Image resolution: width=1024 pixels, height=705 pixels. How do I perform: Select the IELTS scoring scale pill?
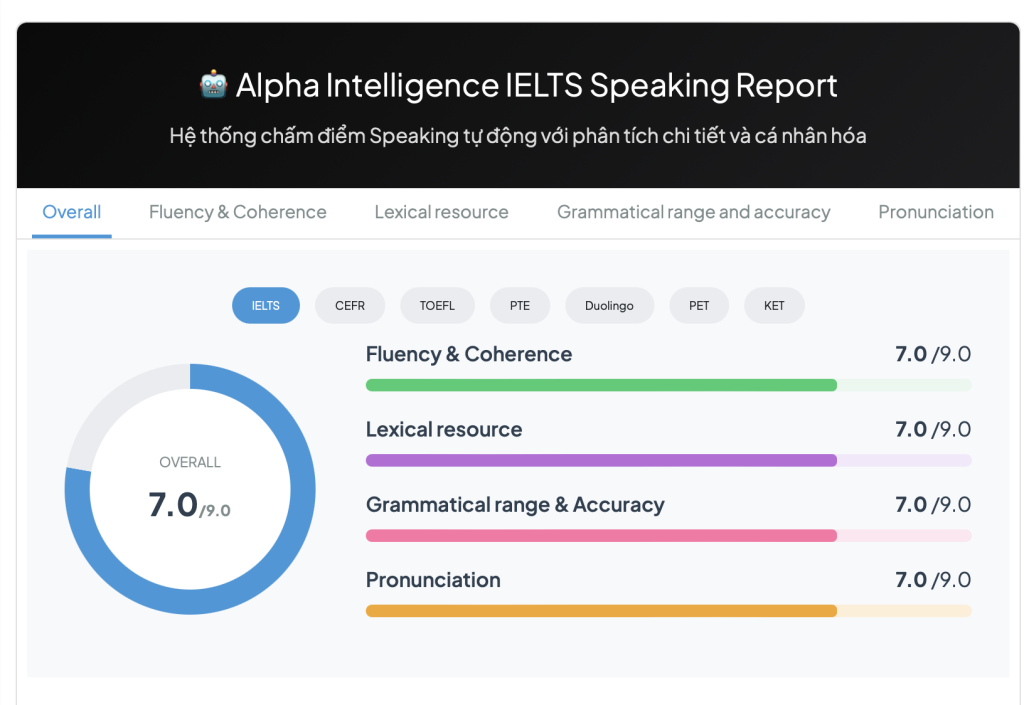[x=266, y=305]
